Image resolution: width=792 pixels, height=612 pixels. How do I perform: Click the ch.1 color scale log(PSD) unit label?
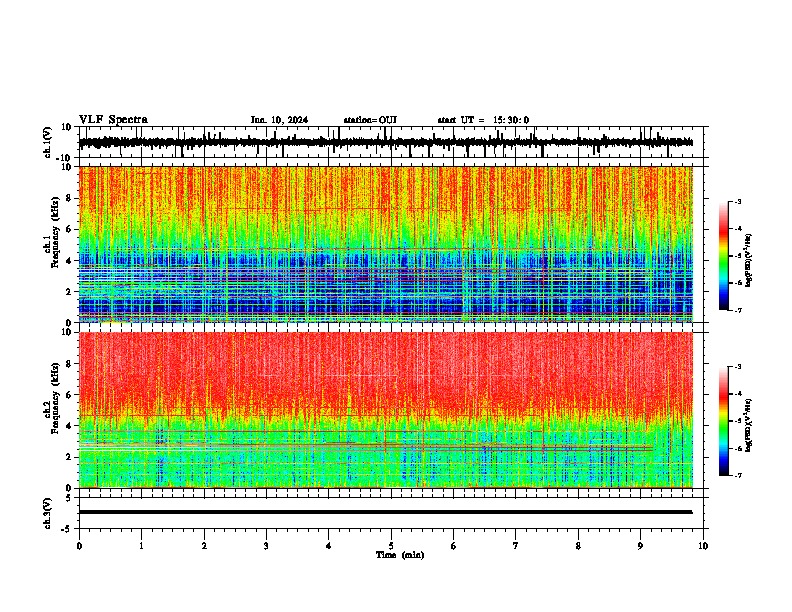tap(749, 261)
